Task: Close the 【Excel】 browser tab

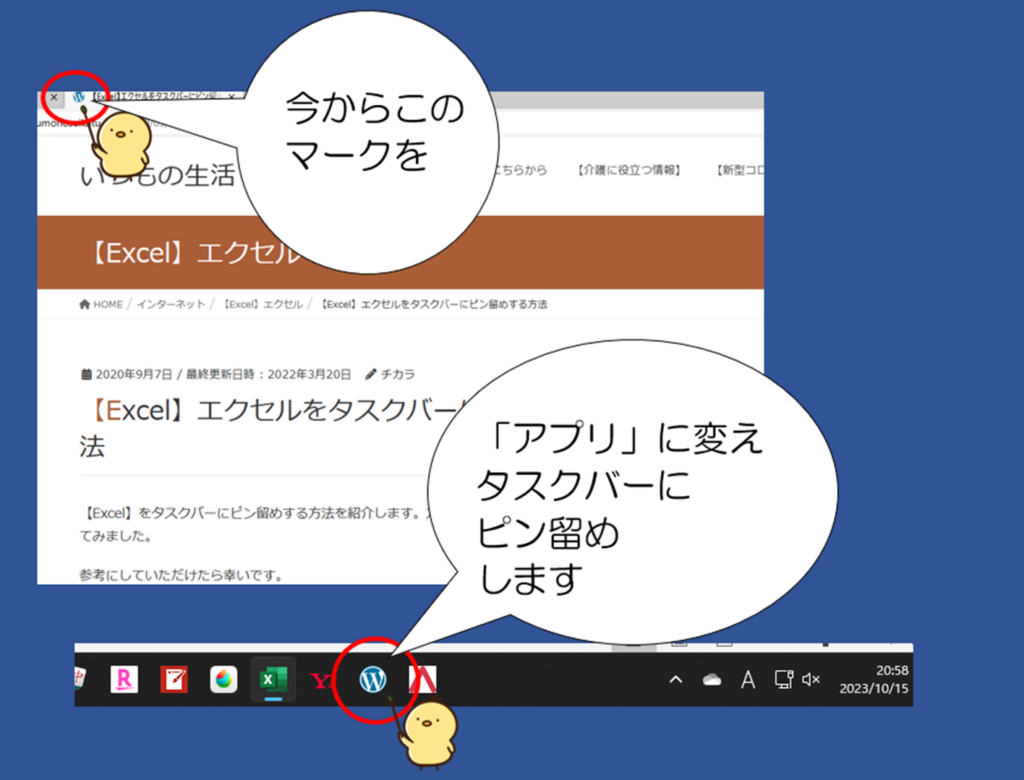Action: coord(231,97)
